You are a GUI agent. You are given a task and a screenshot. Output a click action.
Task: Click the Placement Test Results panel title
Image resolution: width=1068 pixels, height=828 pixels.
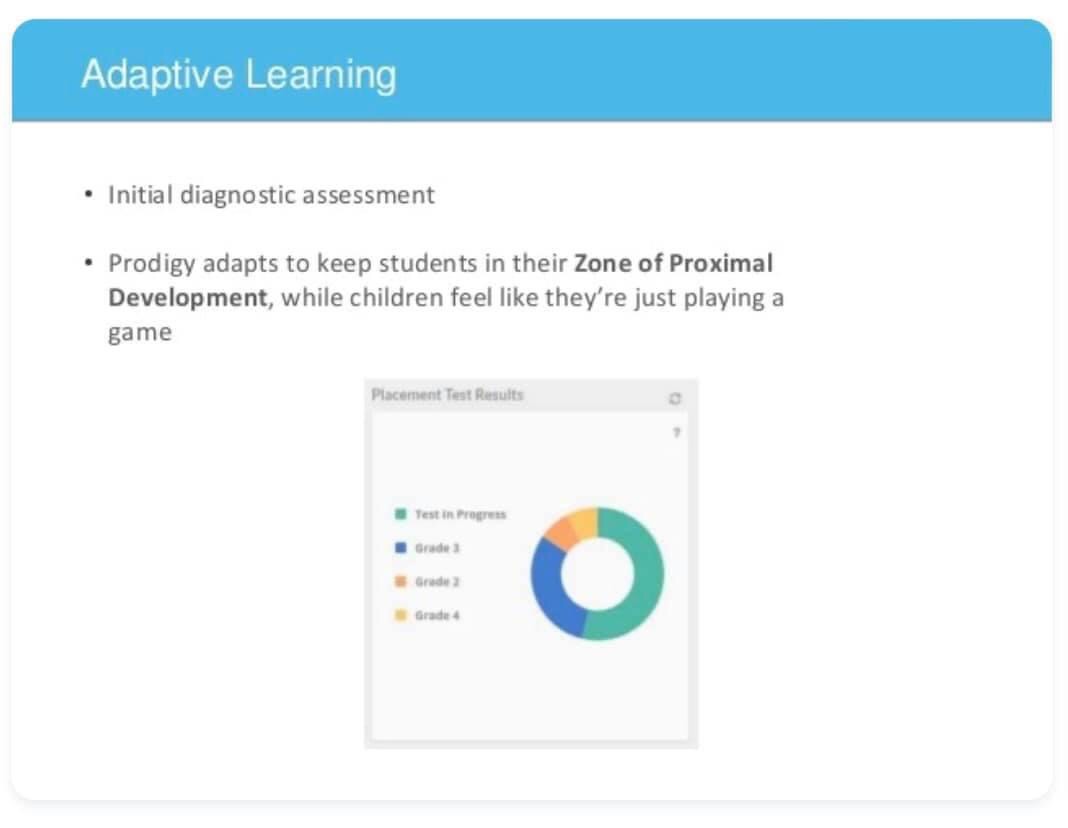[x=447, y=394]
